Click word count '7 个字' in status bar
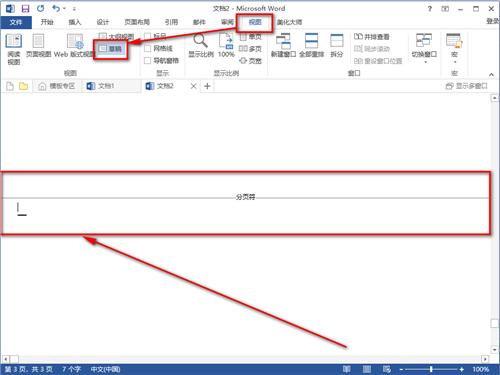This screenshot has height=375, width=500. pyautogui.click(x=71, y=369)
